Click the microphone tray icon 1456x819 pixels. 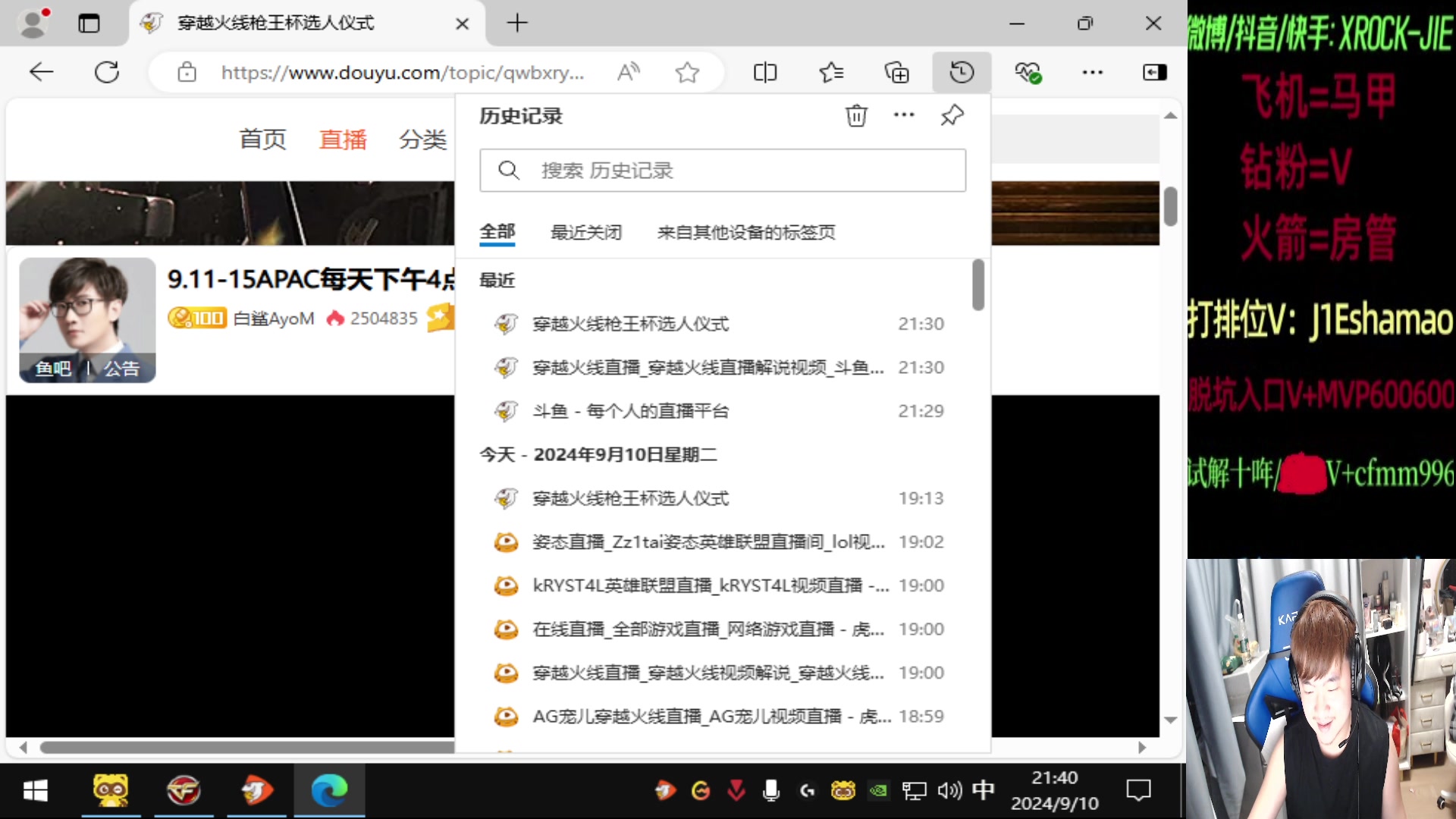pyautogui.click(x=771, y=791)
